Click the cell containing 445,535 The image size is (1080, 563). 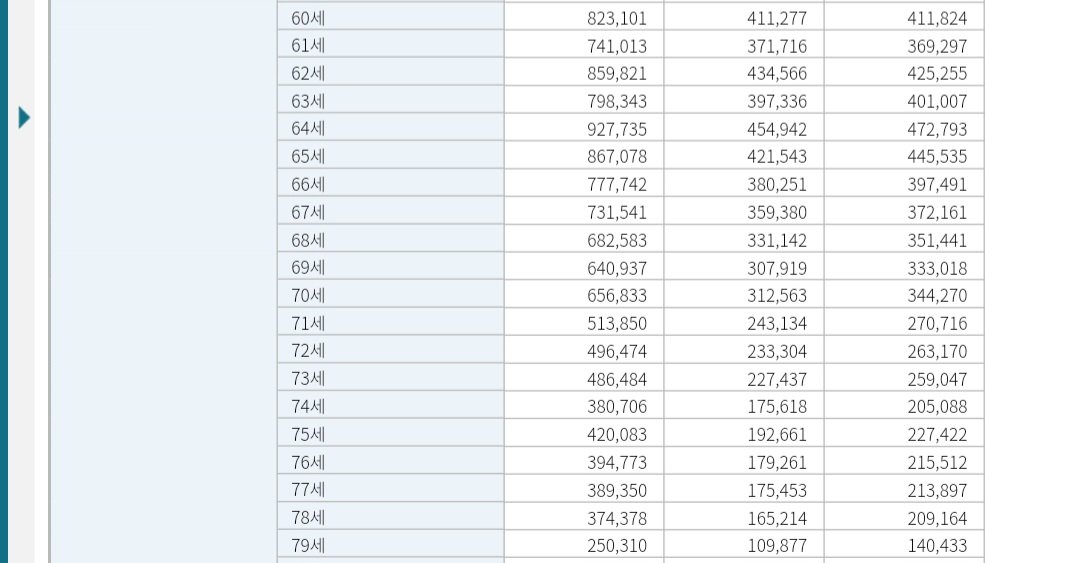(x=904, y=156)
